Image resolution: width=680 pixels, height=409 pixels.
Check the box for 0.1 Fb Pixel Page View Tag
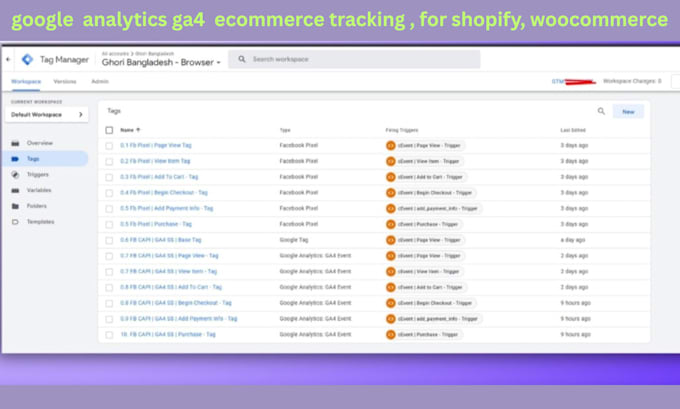[109, 146]
